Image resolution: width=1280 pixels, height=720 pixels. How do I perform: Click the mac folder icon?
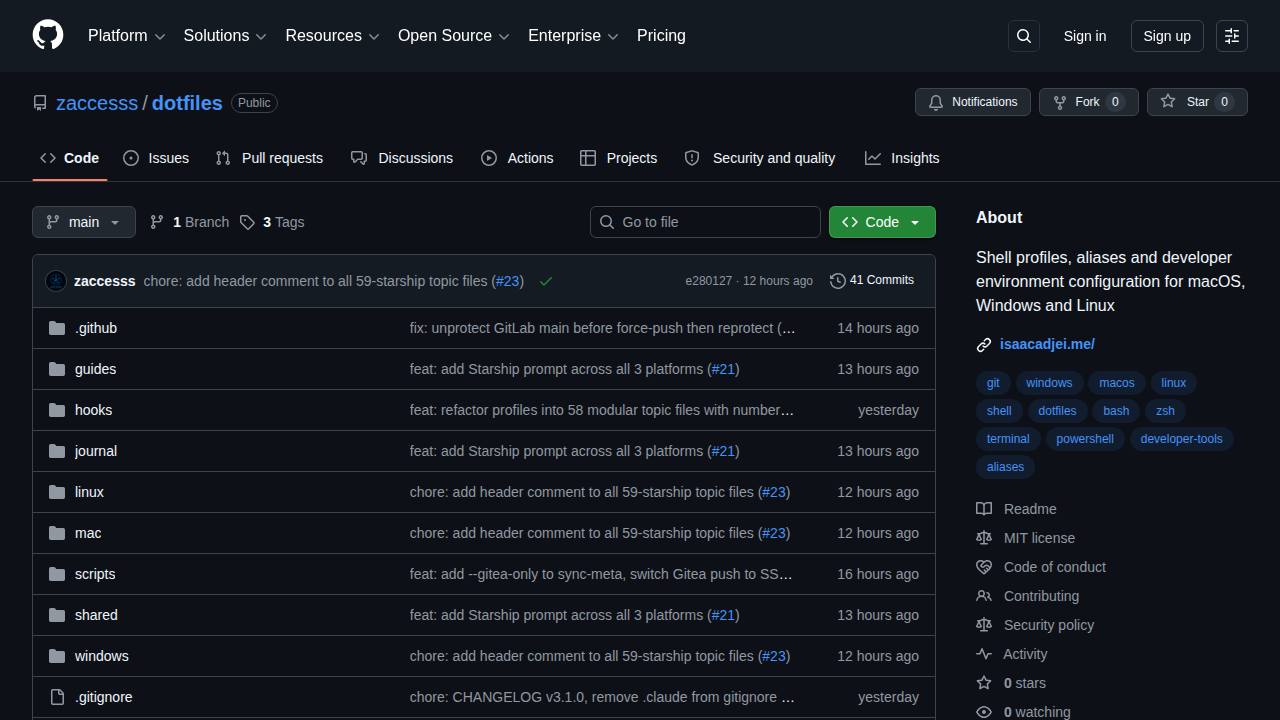(57, 533)
